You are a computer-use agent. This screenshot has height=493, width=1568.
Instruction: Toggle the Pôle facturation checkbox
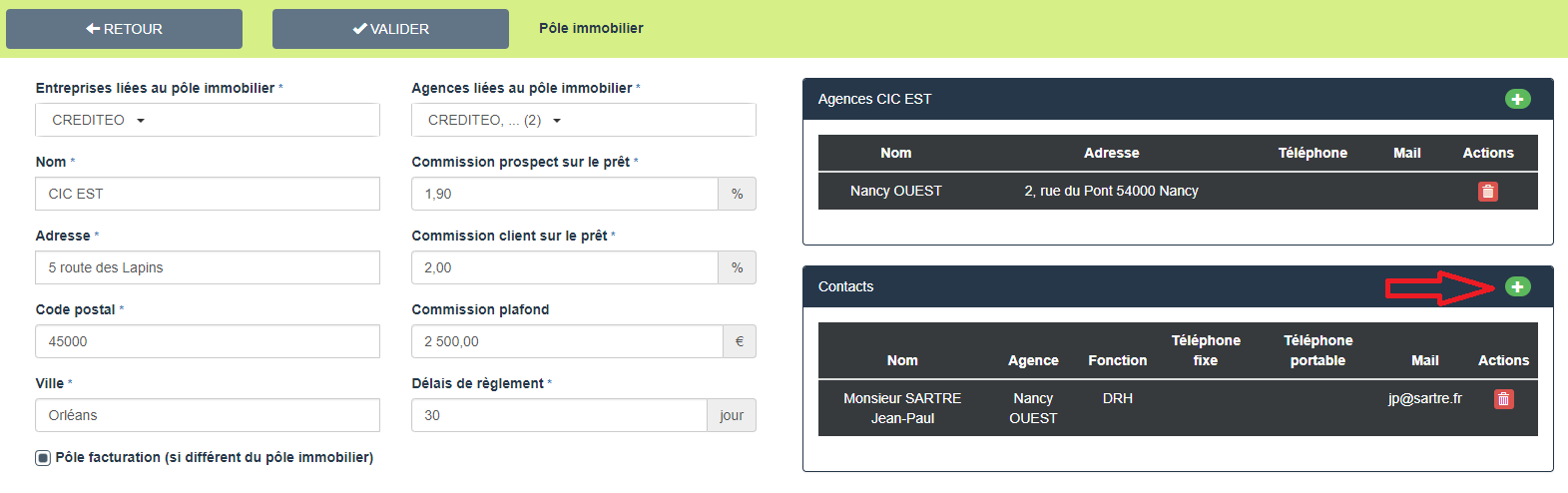tap(43, 458)
